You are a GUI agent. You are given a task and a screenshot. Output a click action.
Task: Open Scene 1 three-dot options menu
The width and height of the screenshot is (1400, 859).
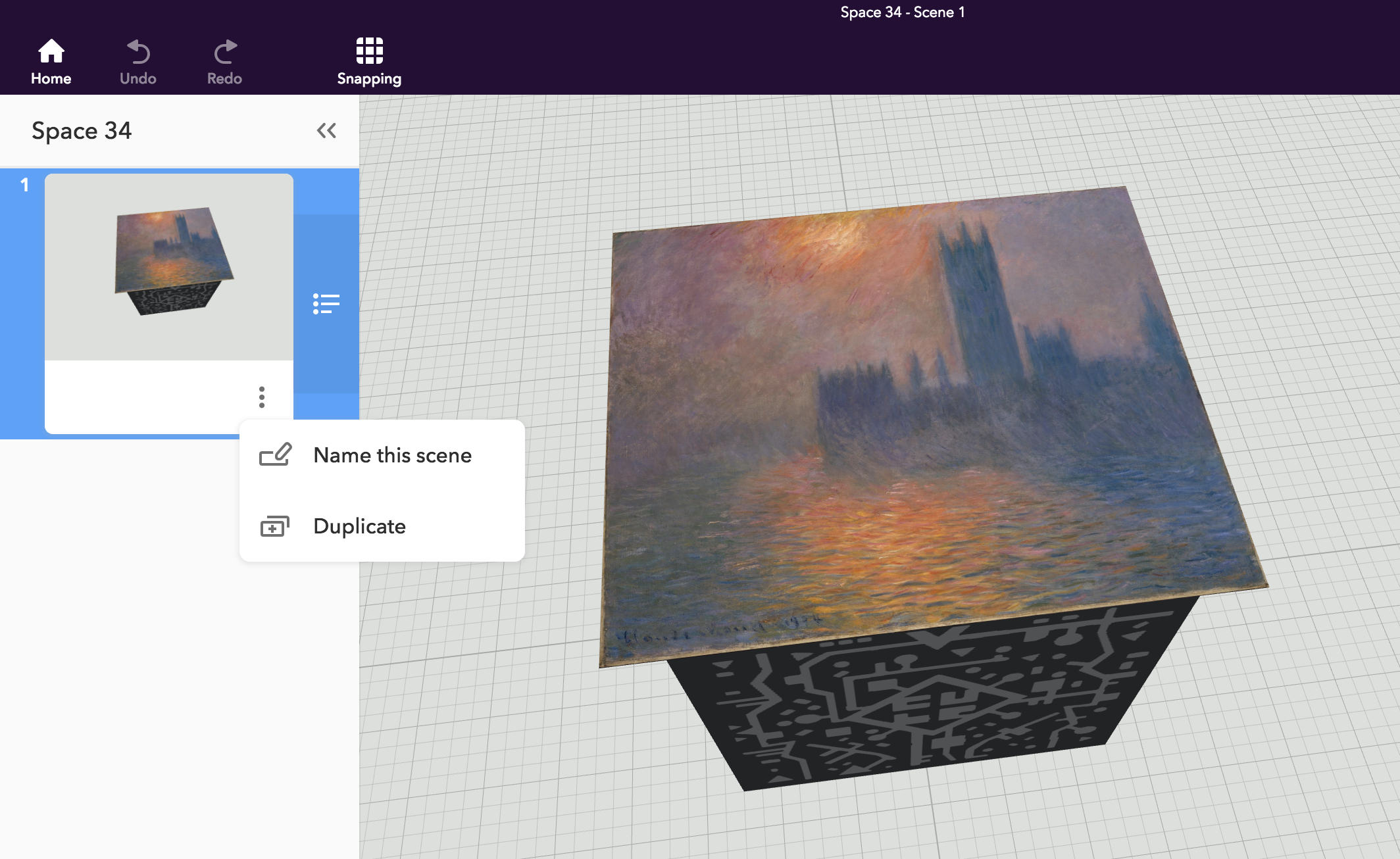pos(262,397)
